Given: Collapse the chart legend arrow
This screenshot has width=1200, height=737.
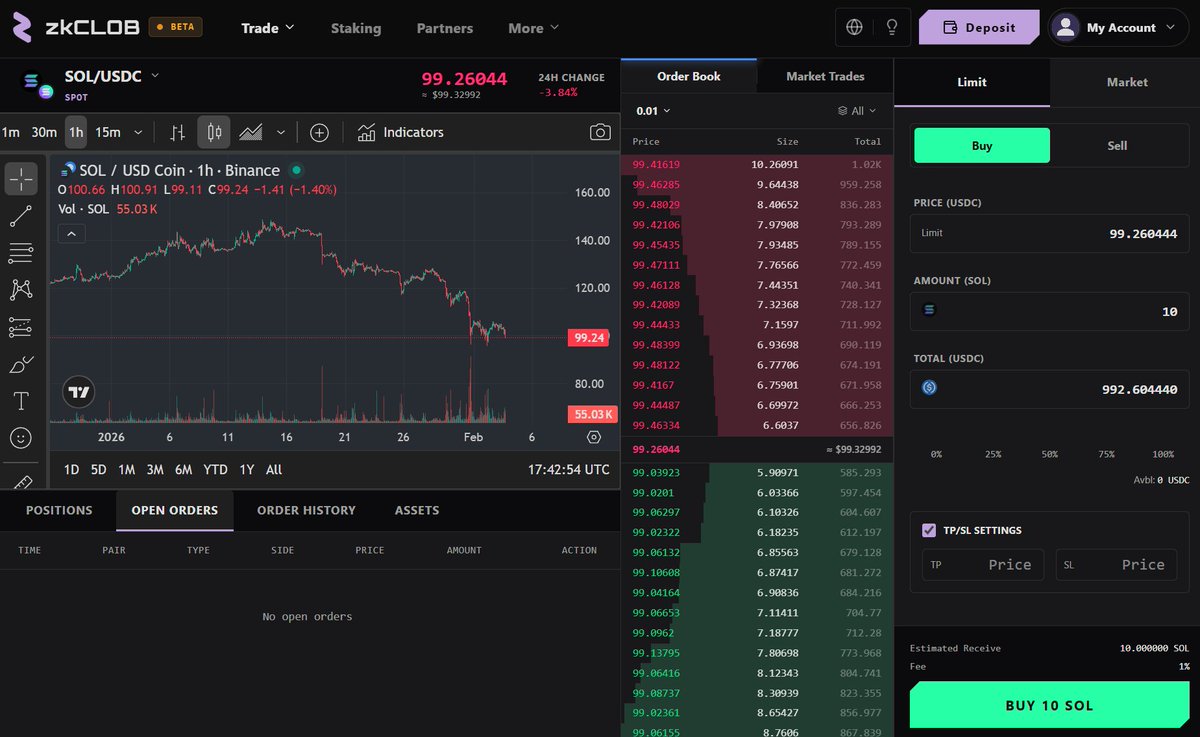Looking at the screenshot, I should pyautogui.click(x=70, y=234).
